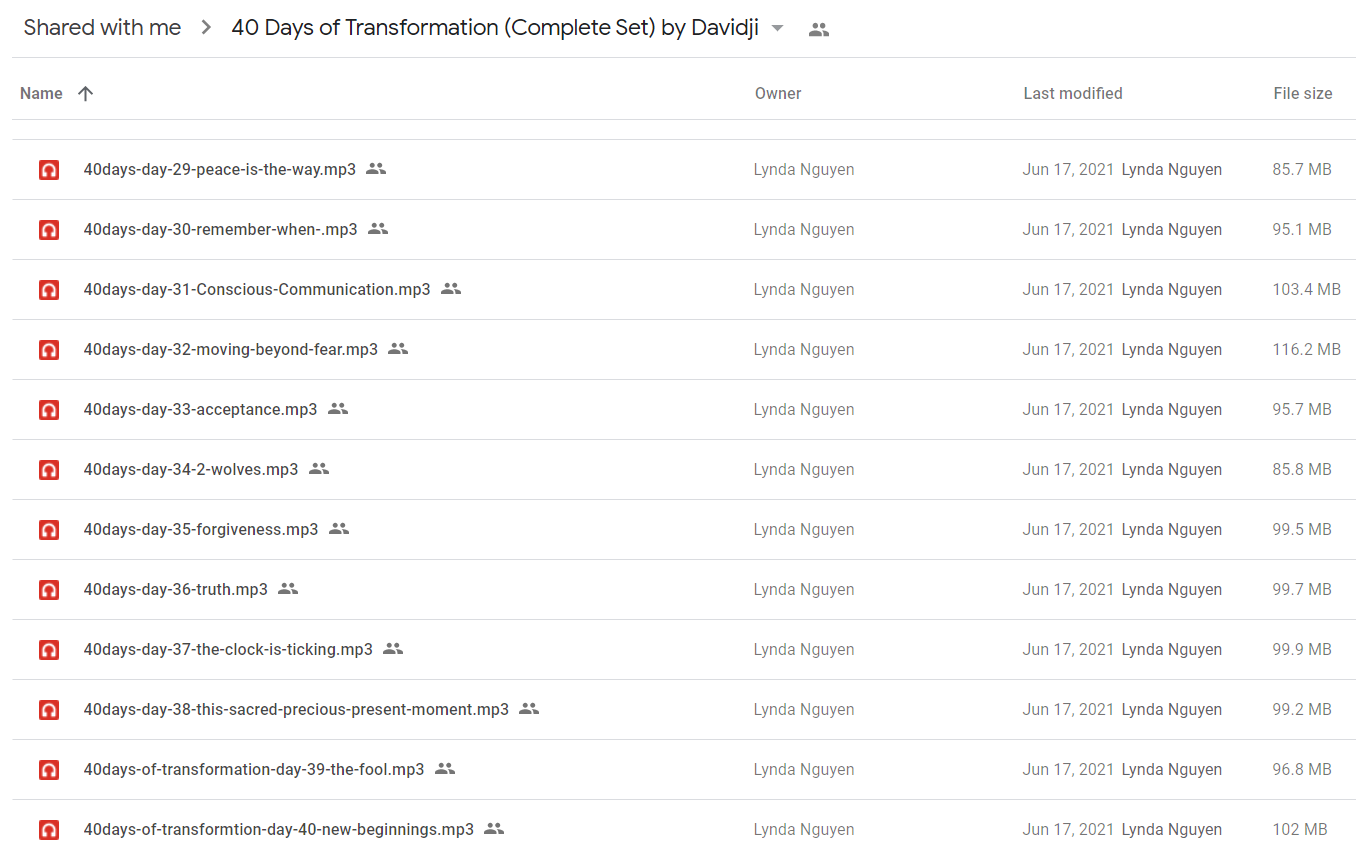Click owner Lynda Nguyen in day-36-truth row
Image resolution: width=1356 pixels, height=851 pixels.
tap(804, 590)
